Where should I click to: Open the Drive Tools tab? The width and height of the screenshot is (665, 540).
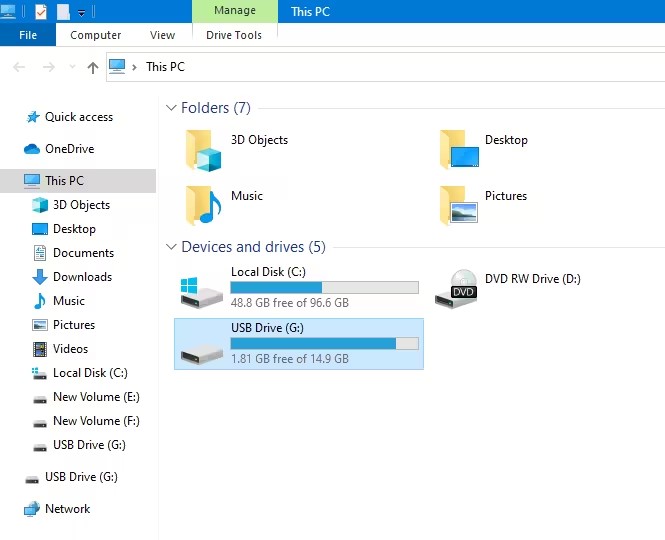tap(234, 35)
